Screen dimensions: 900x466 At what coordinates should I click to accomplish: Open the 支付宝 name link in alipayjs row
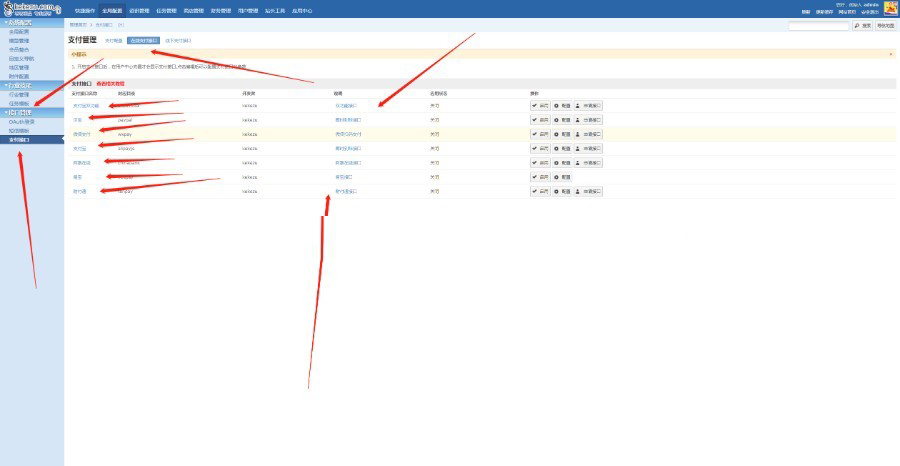pos(79,149)
